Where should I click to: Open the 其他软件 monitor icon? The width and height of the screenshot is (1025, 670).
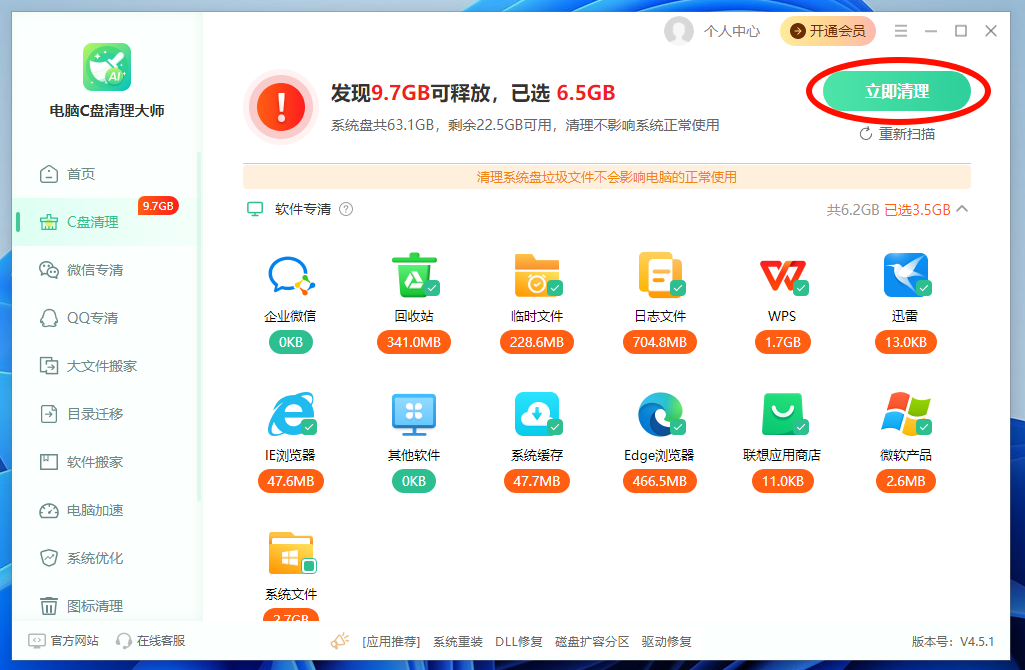(x=414, y=414)
